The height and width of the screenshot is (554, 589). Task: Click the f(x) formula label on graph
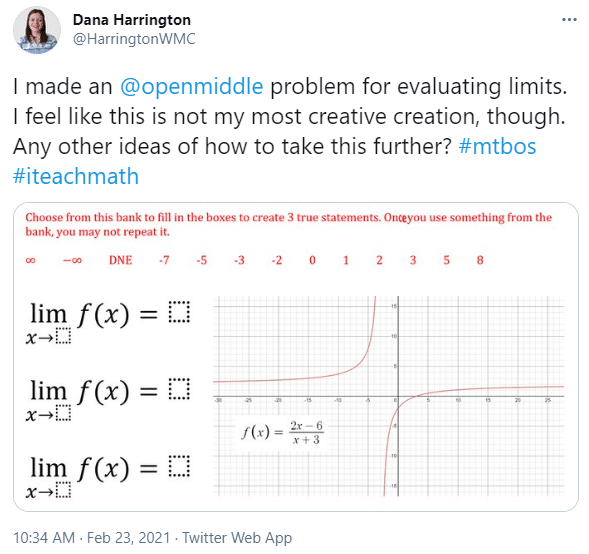(282, 433)
